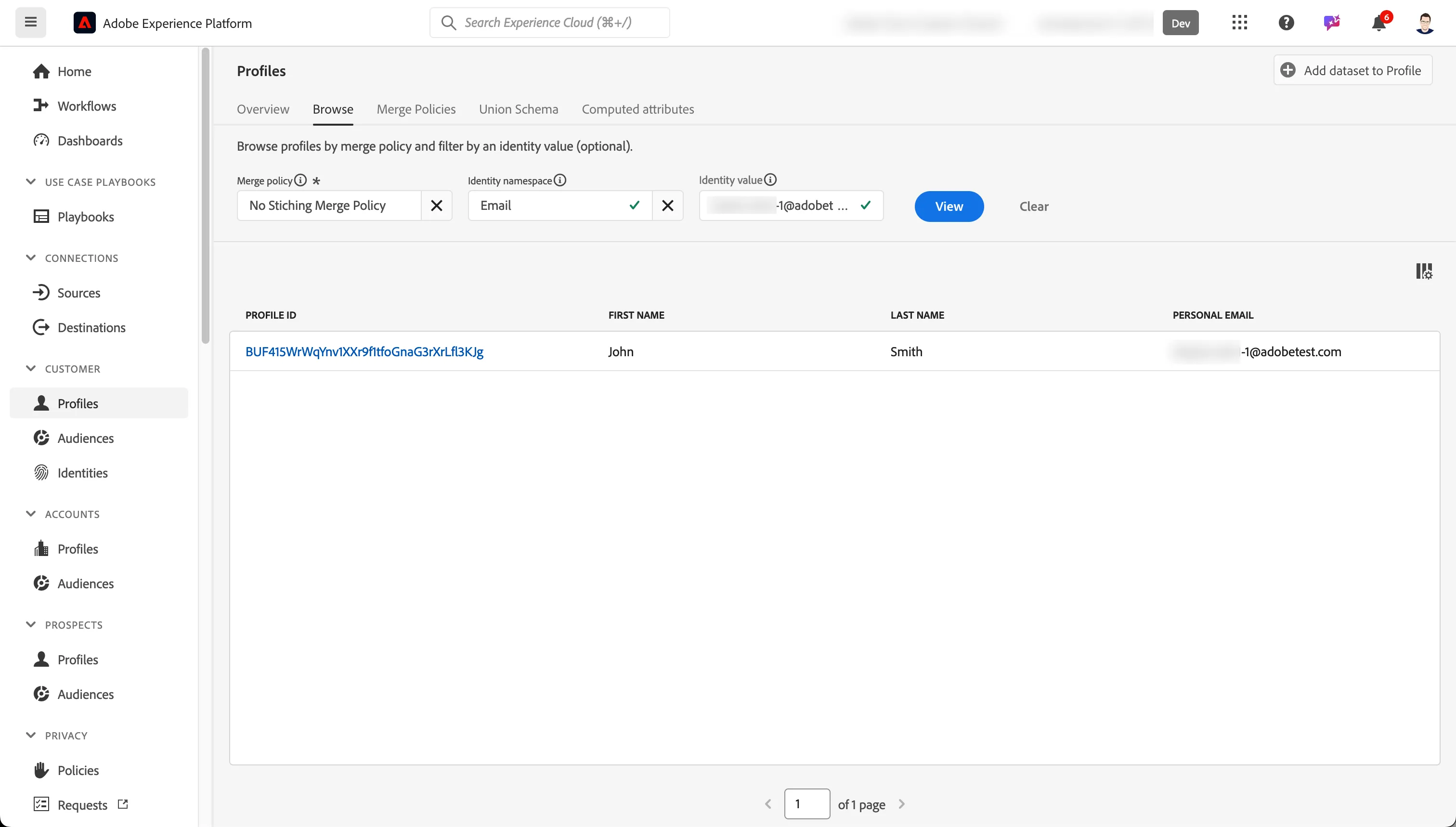
Task: Open Audiences under Customer section
Action: click(x=99, y=439)
